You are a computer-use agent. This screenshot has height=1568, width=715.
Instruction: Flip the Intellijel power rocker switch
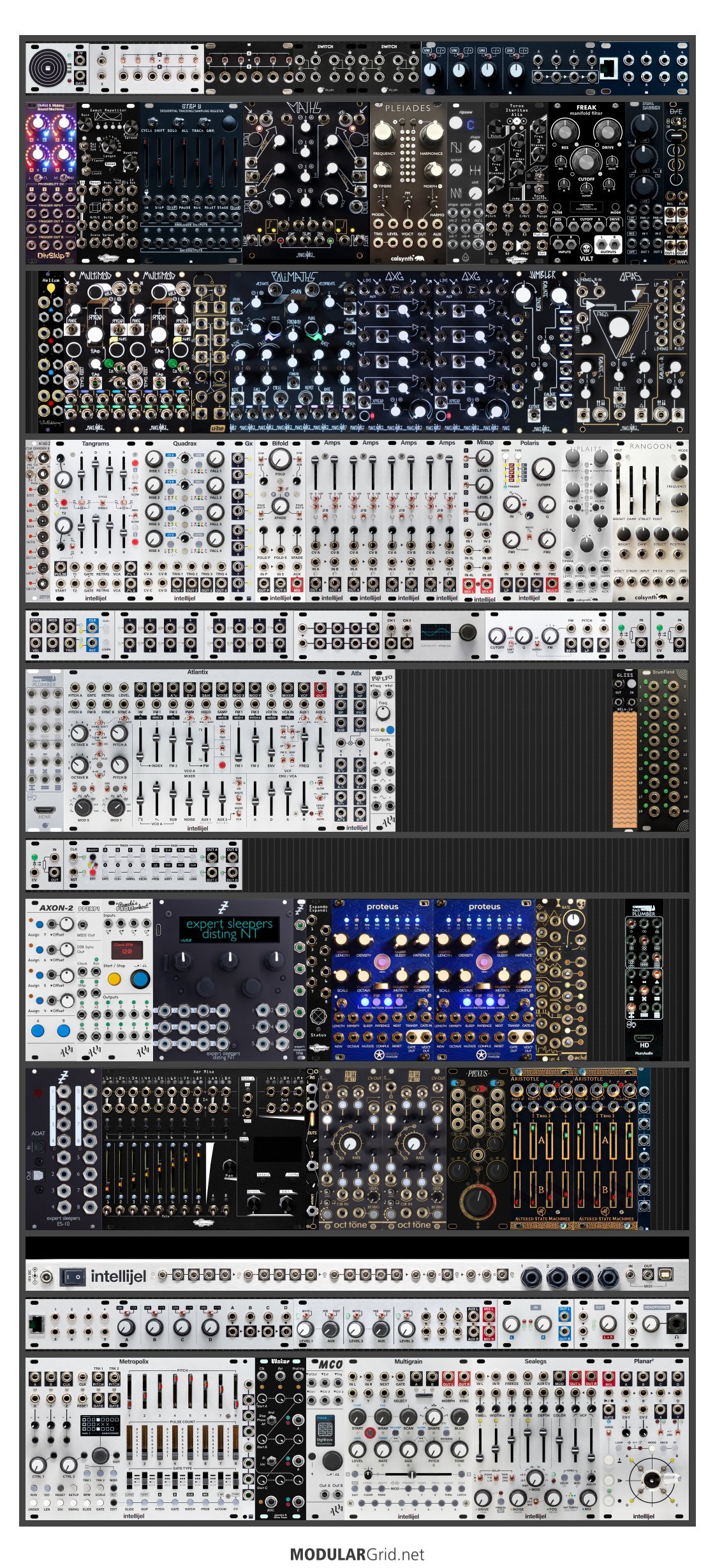(72, 1276)
